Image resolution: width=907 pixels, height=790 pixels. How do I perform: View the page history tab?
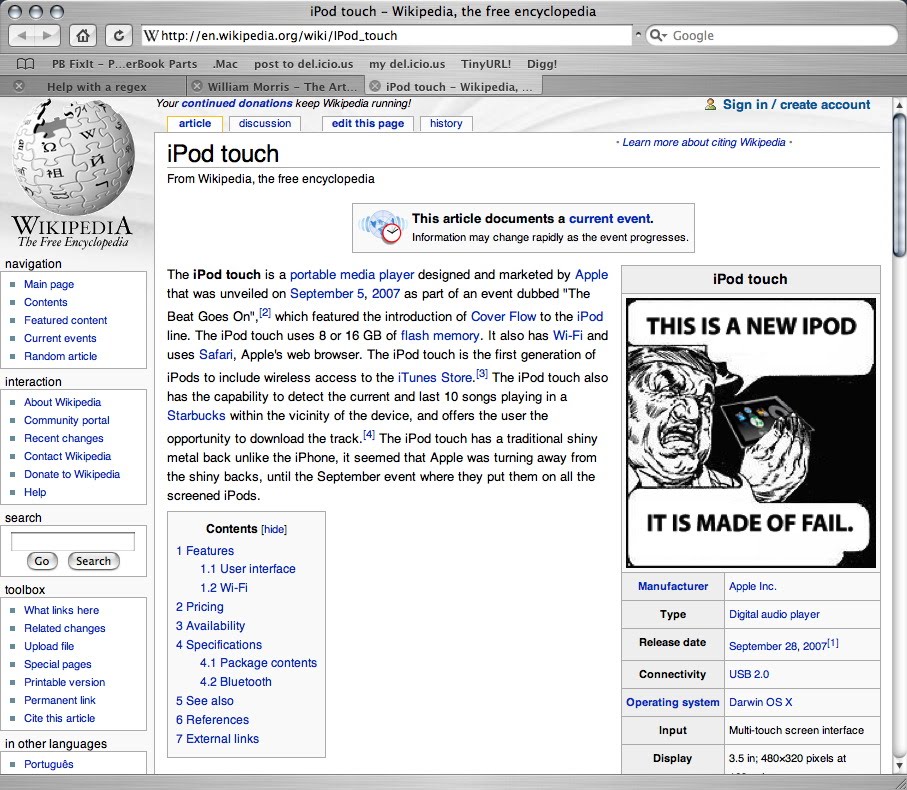pyautogui.click(x=446, y=123)
